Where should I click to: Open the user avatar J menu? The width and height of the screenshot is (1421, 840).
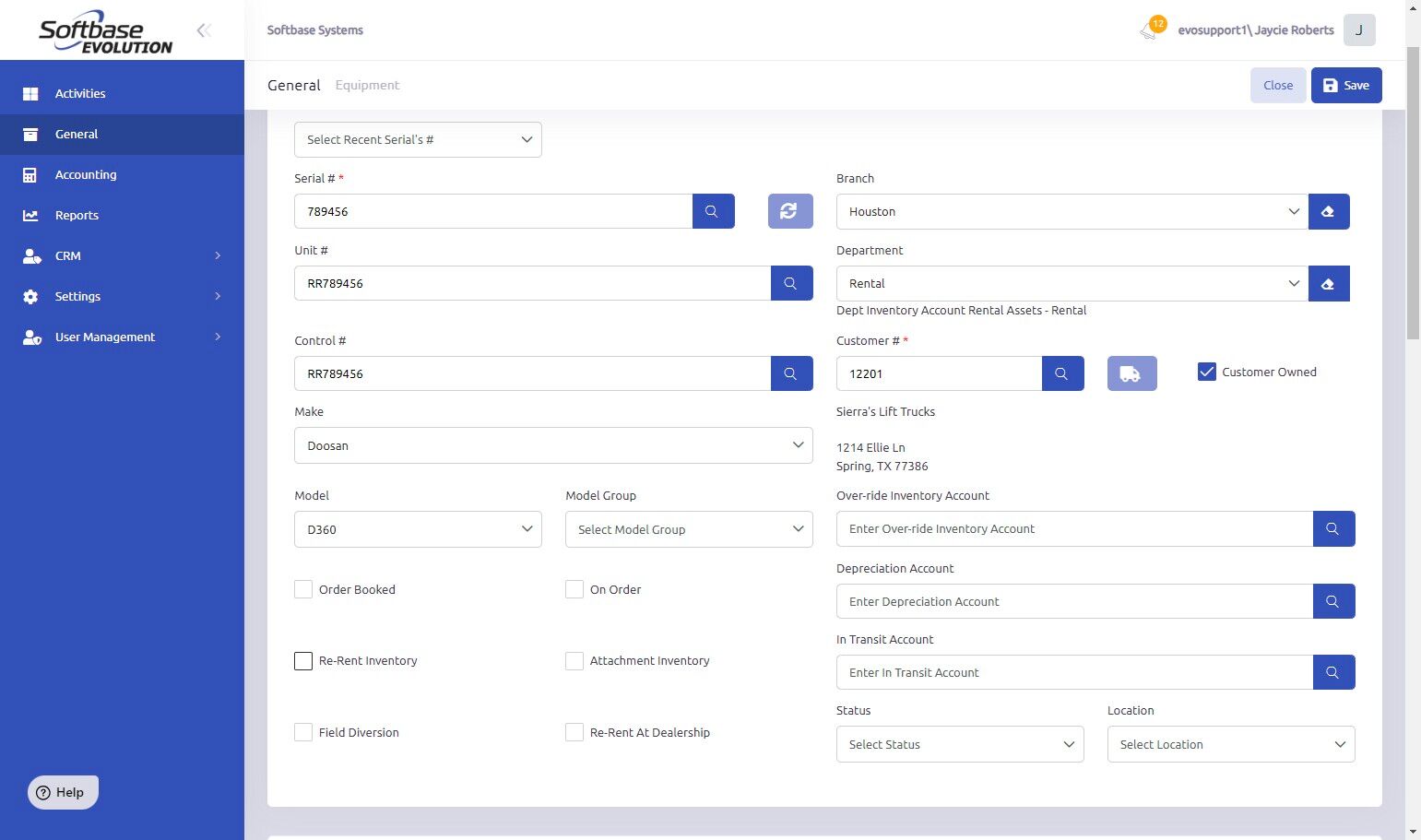[x=1359, y=30]
